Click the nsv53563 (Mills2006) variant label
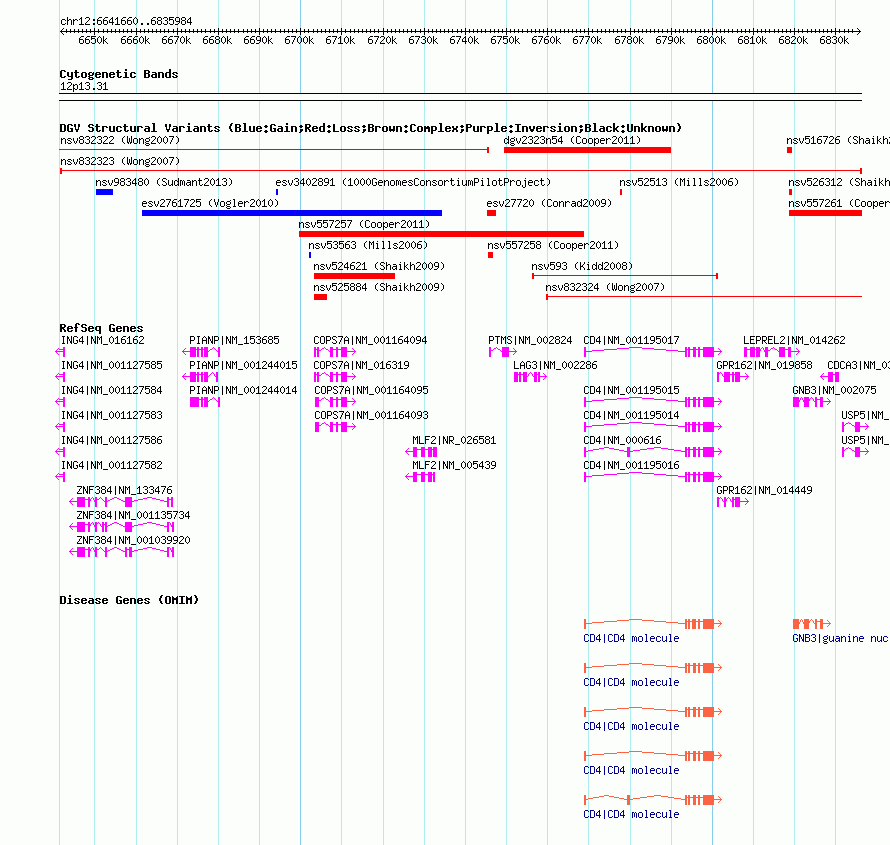This screenshot has width=890, height=845. click(368, 245)
